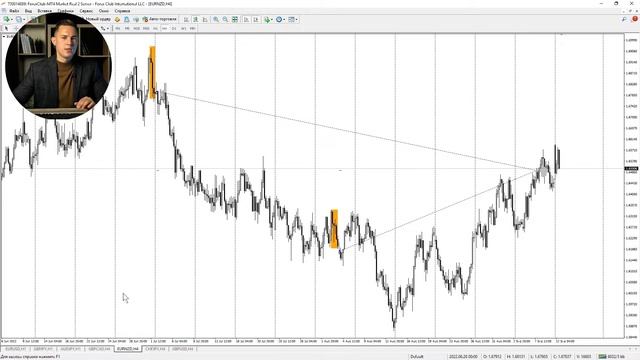Open the Графики menu

(x=65, y=11)
